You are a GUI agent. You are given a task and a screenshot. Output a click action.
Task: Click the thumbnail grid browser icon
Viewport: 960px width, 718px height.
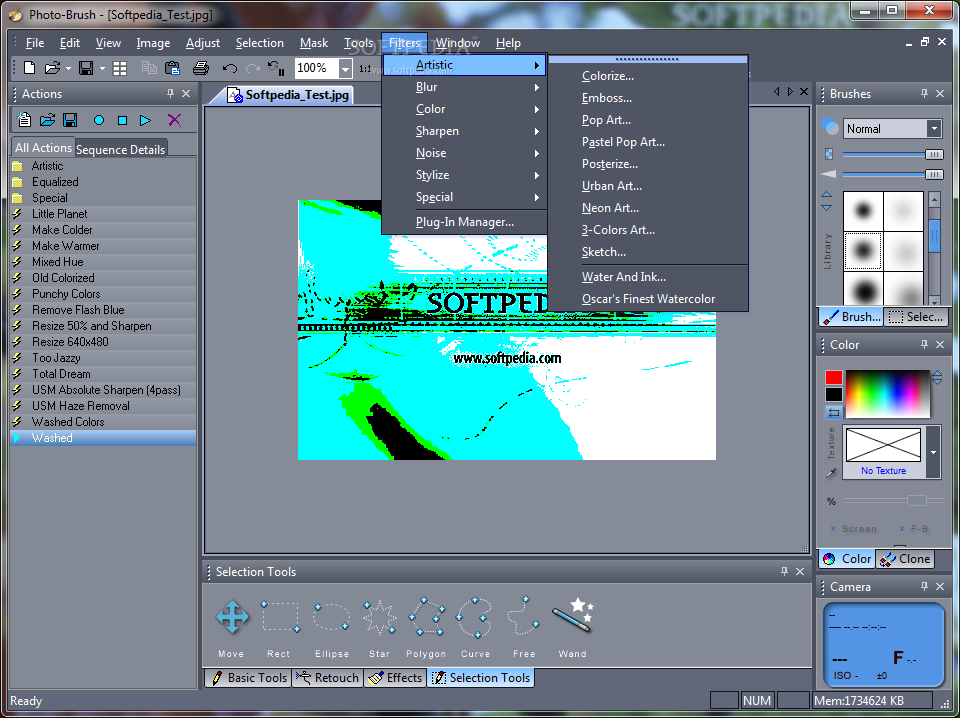click(x=120, y=68)
